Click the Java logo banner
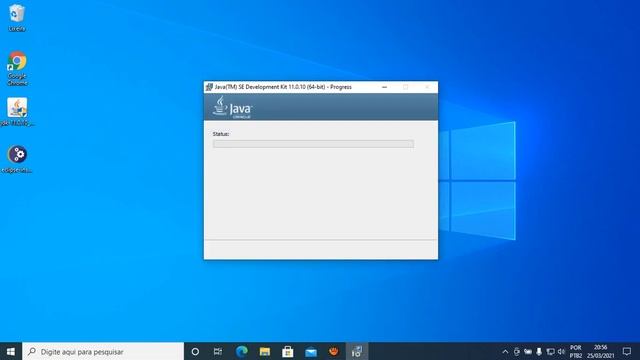 pyautogui.click(x=321, y=107)
